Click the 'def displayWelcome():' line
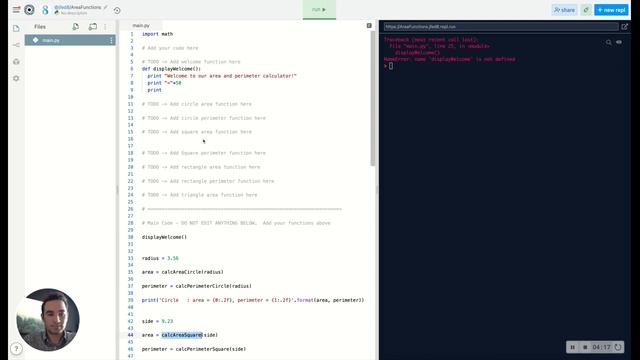Image resolution: width=640 pixels, height=360 pixels. [171, 69]
